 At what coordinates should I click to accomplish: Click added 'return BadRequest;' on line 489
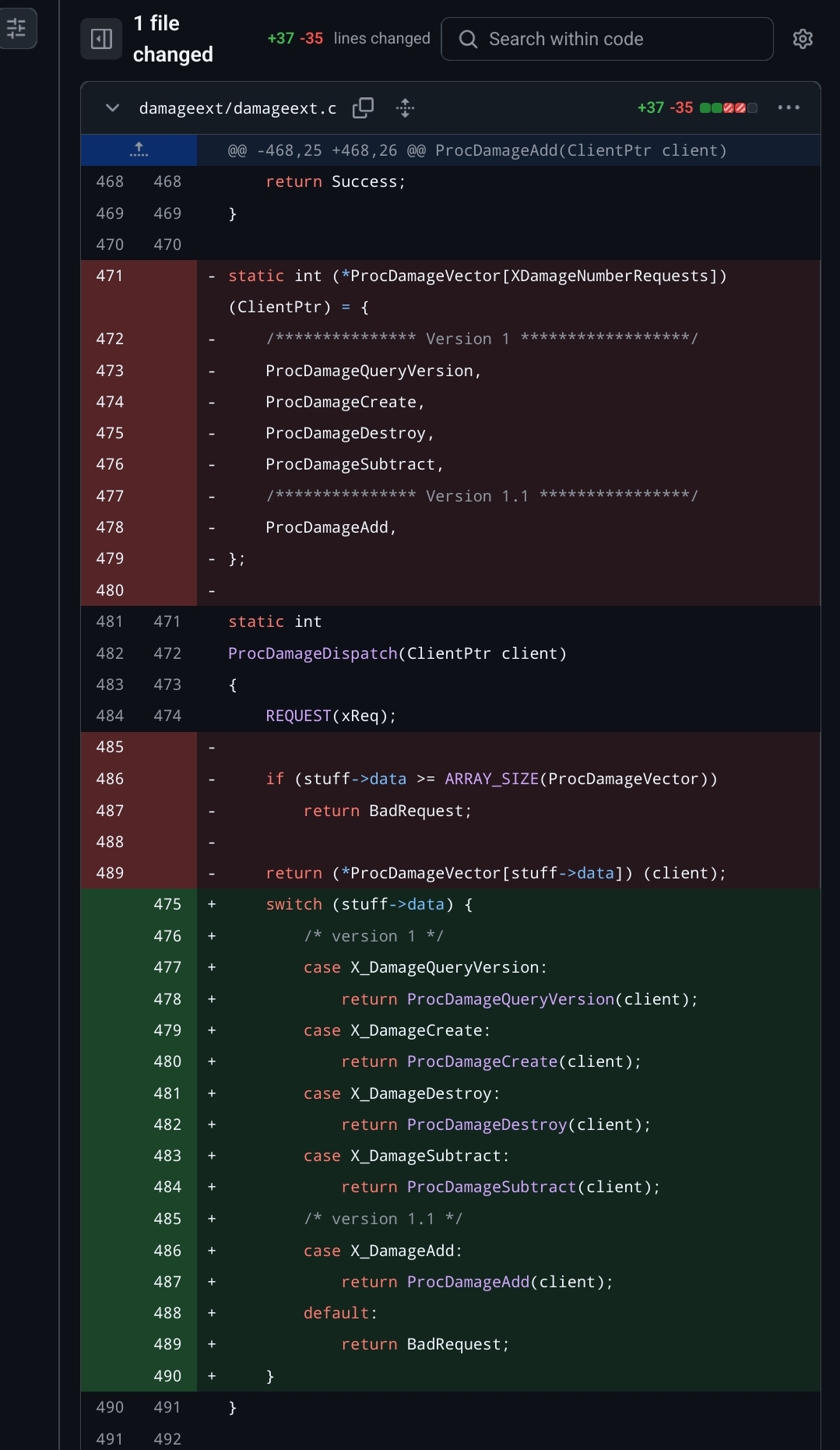pyautogui.click(x=425, y=1344)
